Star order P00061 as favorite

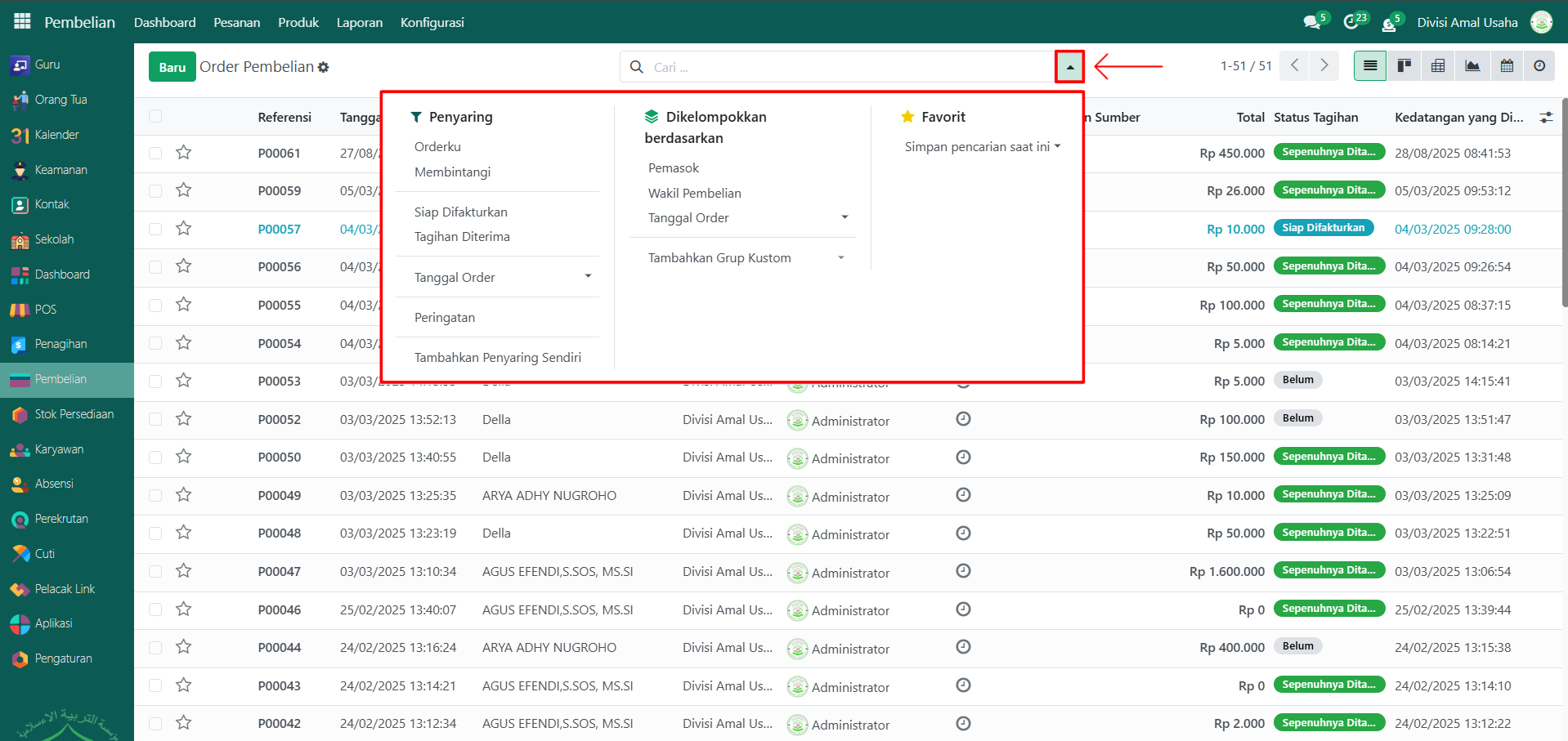pos(184,153)
